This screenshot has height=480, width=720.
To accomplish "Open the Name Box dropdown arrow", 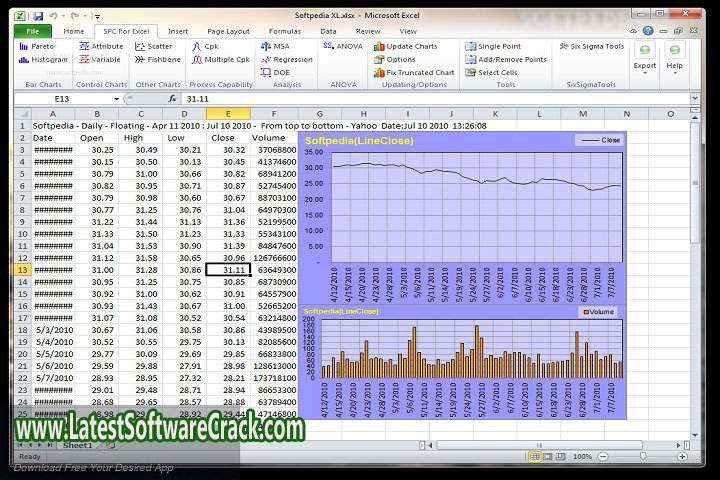I will (x=117, y=99).
